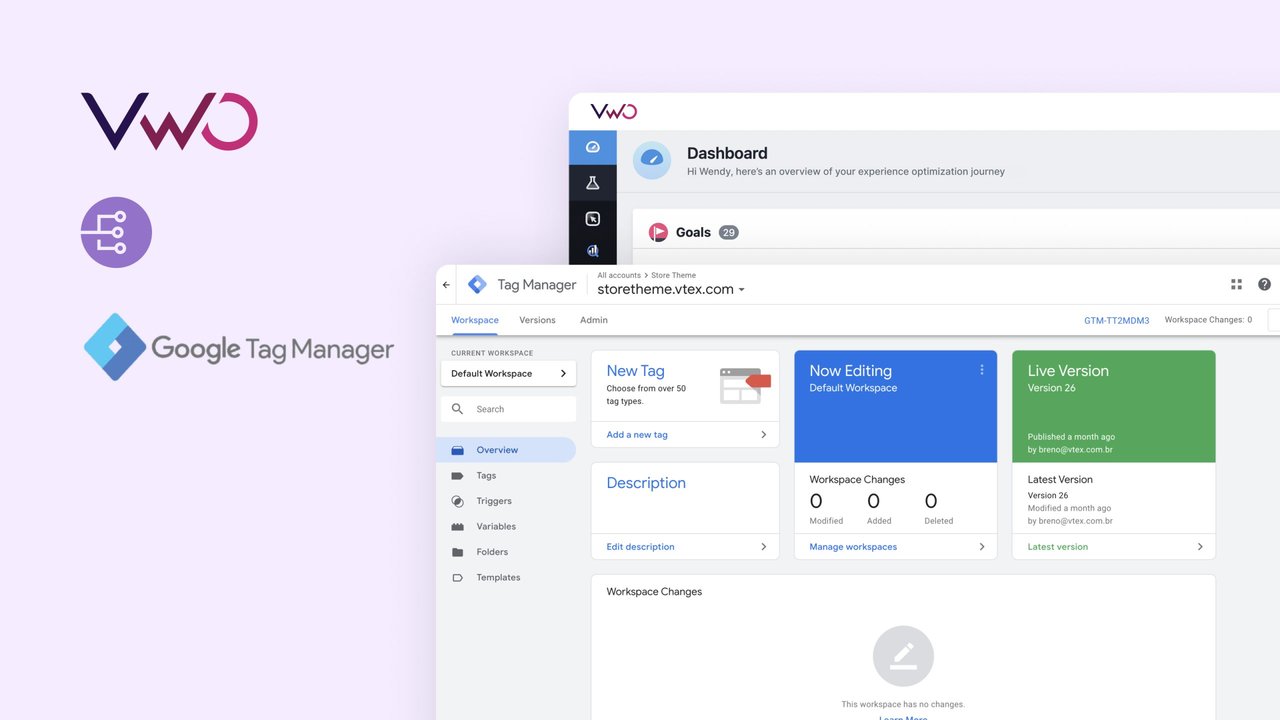Click the Description card heading
This screenshot has height=720, width=1280.
click(x=646, y=483)
